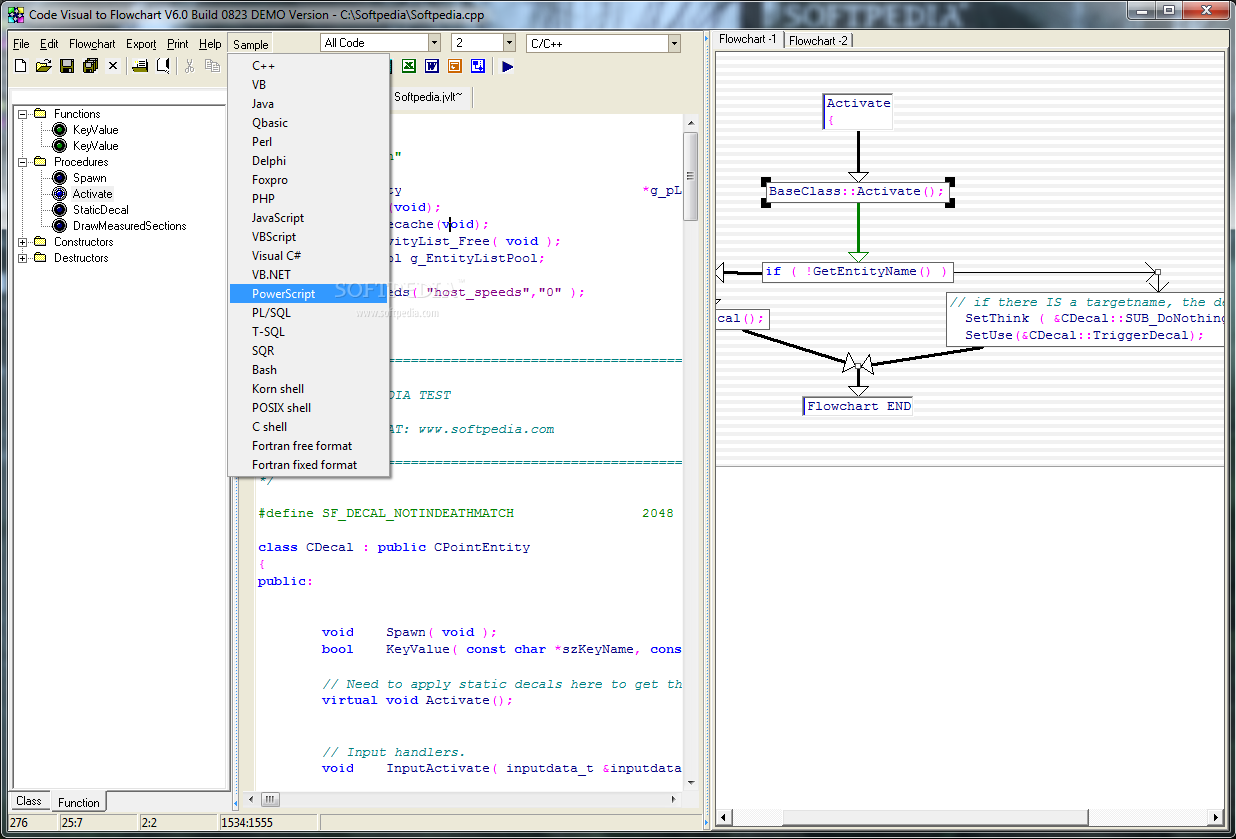The image size is (1236, 839).
Task: Export flowchart to Word icon
Action: click(432, 66)
